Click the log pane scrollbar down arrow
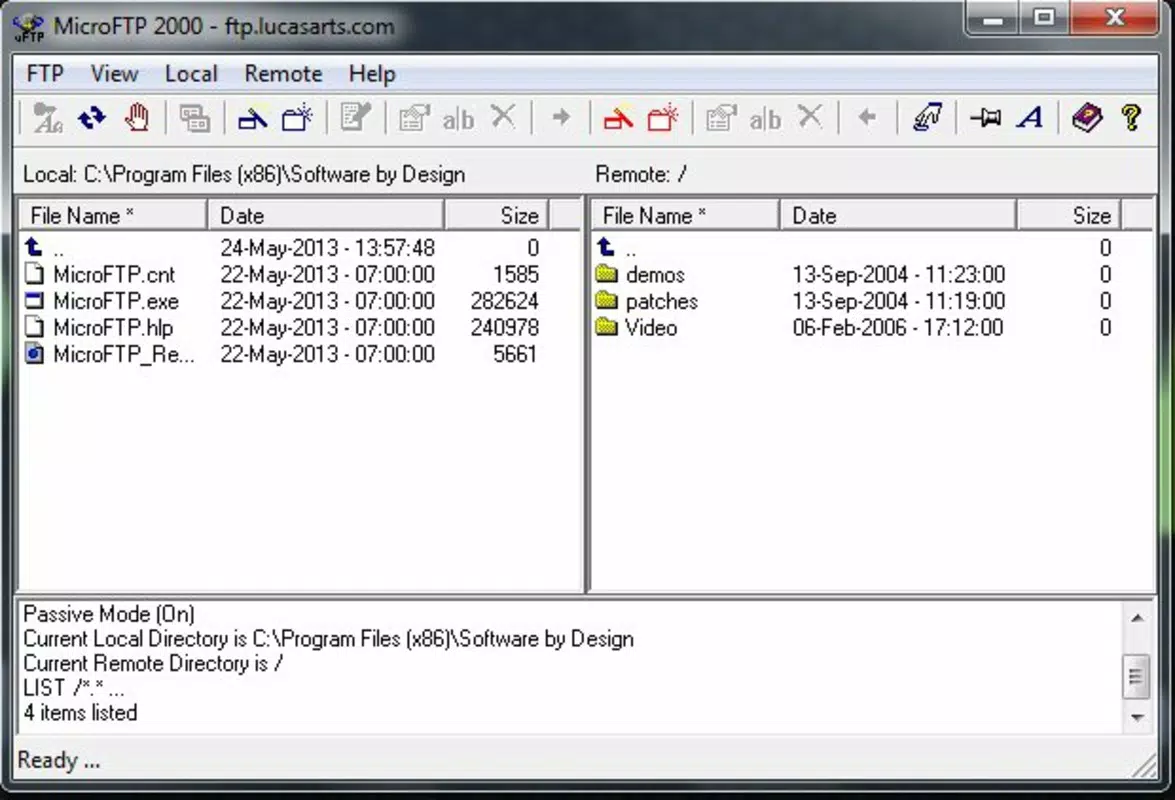Viewport: 1175px width, 800px height. coord(1137,718)
